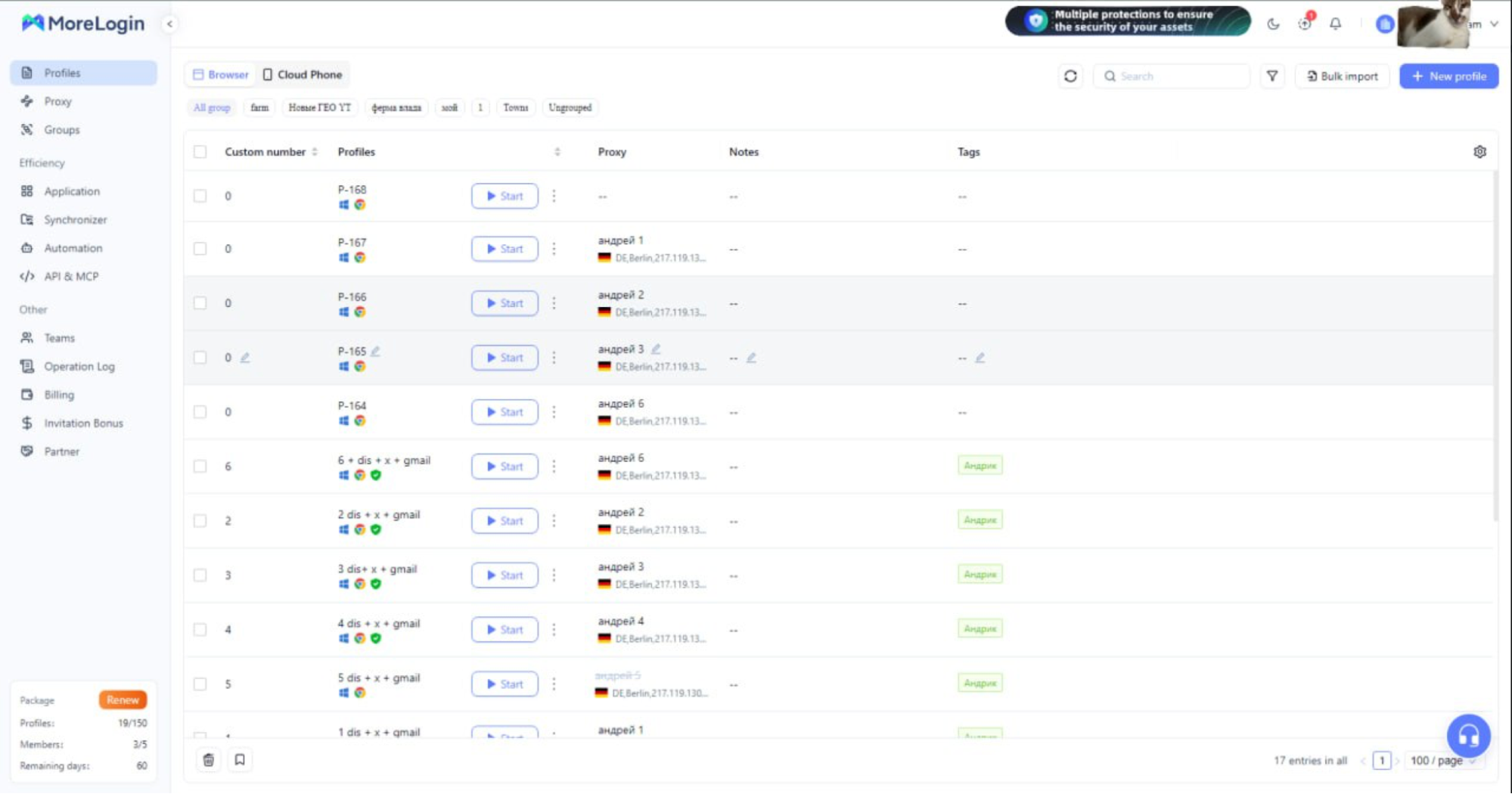Open more options menu for P-167
The width and height of the screenshot is (1512, 794).
coord(554,249)
